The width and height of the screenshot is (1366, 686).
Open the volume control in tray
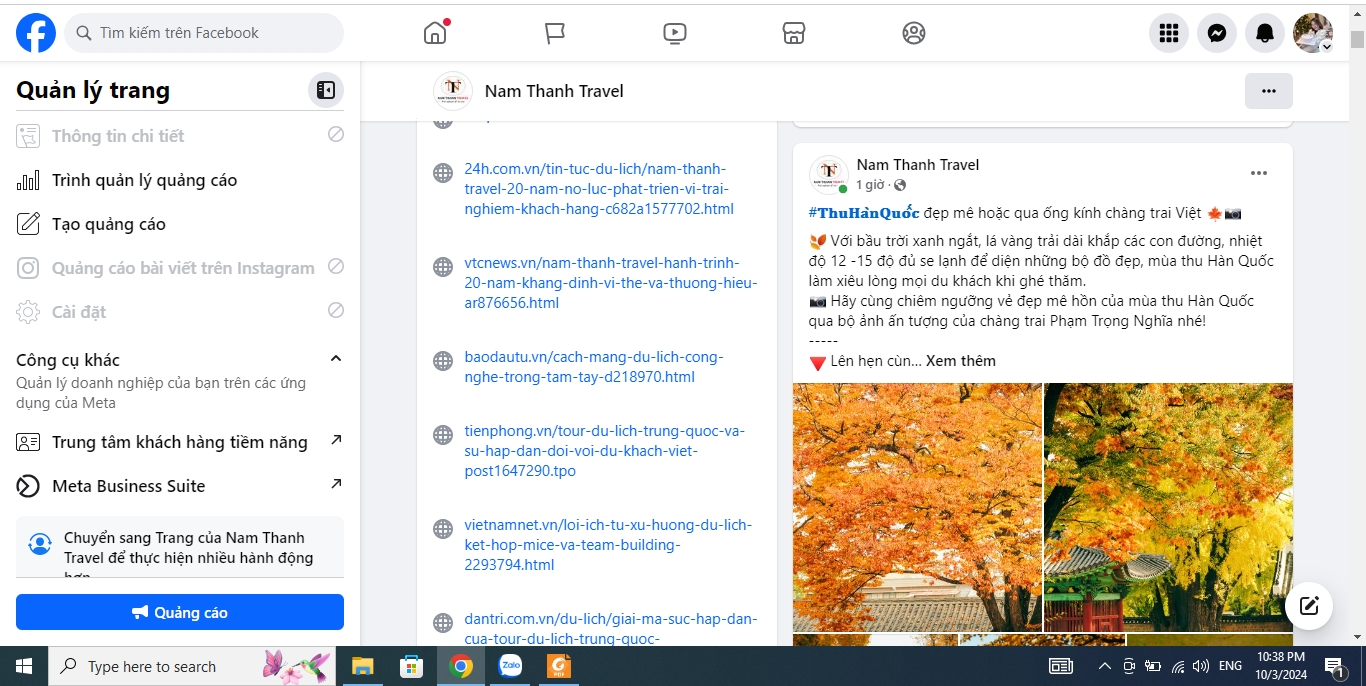1201,666
